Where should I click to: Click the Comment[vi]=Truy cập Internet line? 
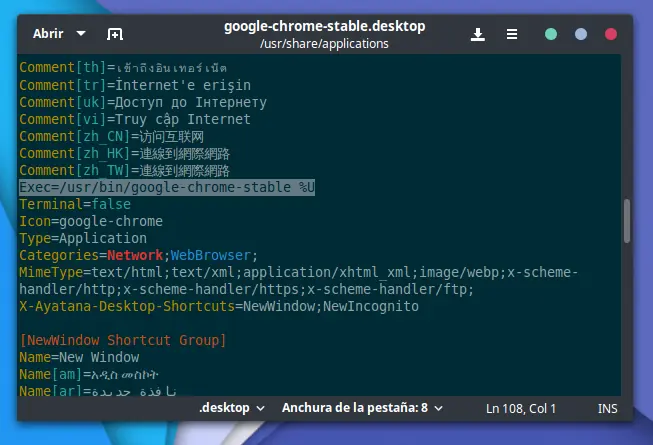pyautogui.click(x=135, y=119)
